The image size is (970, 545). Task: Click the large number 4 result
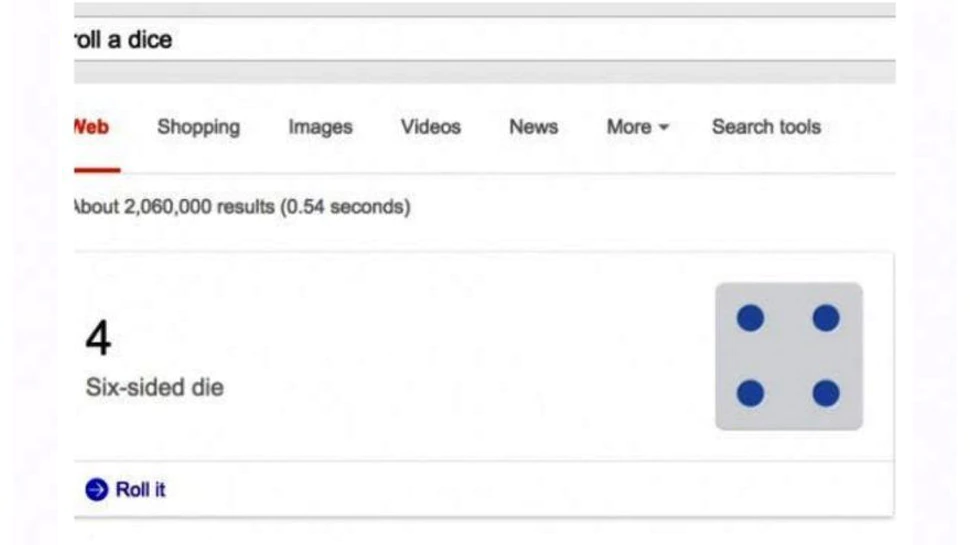point(98,339)
